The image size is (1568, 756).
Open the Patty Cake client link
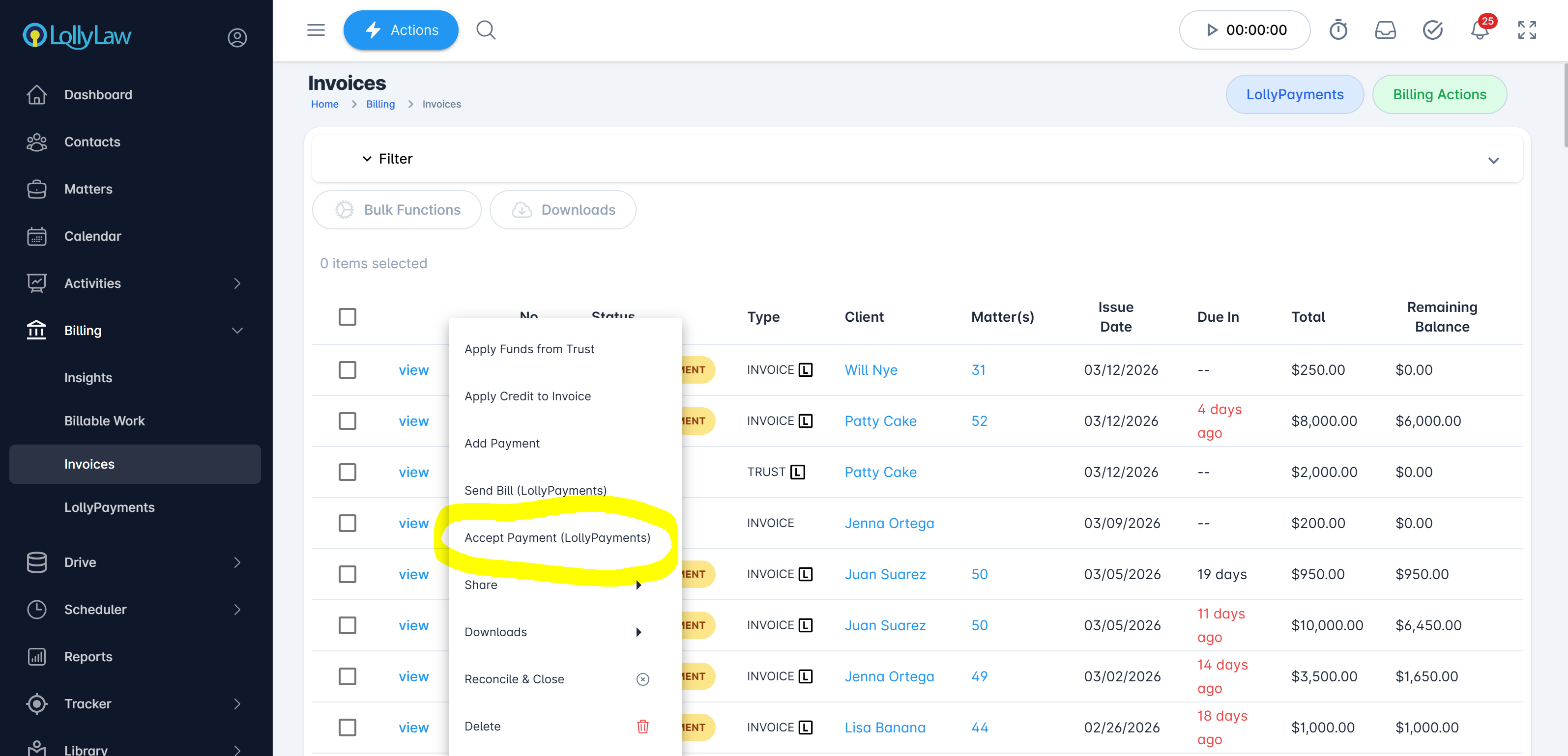click(x=880, y=421)
